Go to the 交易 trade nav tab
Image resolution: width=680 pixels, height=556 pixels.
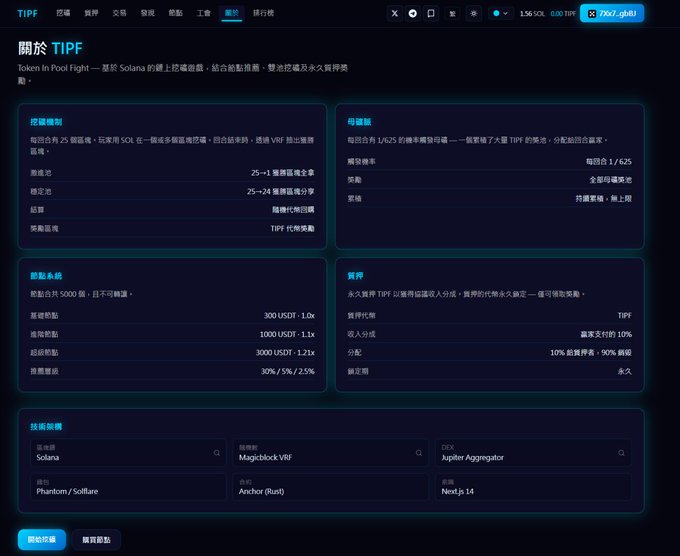click(119, 13)
